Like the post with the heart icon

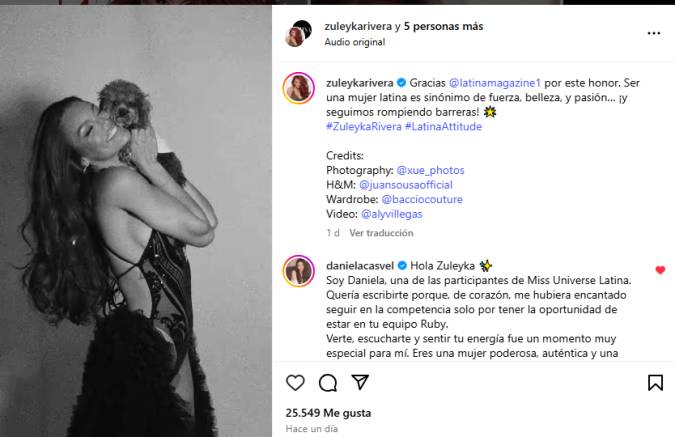(x=295, y=383)
